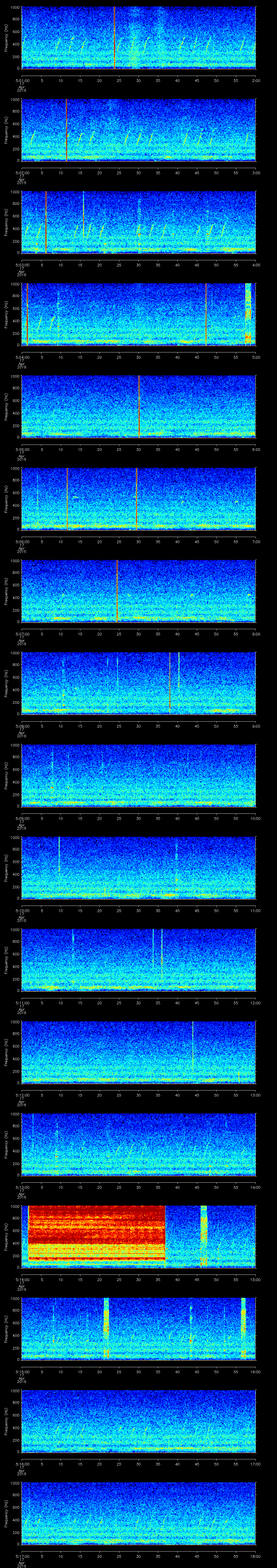Click the "2:00" end time label
Screen dimensions: 277x1568
[x=256, y=80]
